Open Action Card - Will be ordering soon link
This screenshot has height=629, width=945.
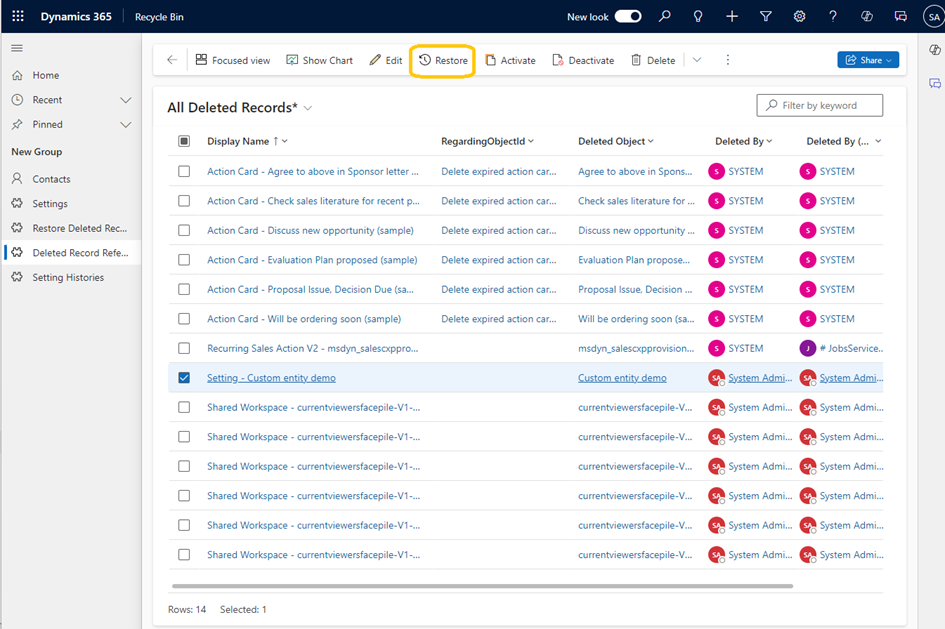304,319
